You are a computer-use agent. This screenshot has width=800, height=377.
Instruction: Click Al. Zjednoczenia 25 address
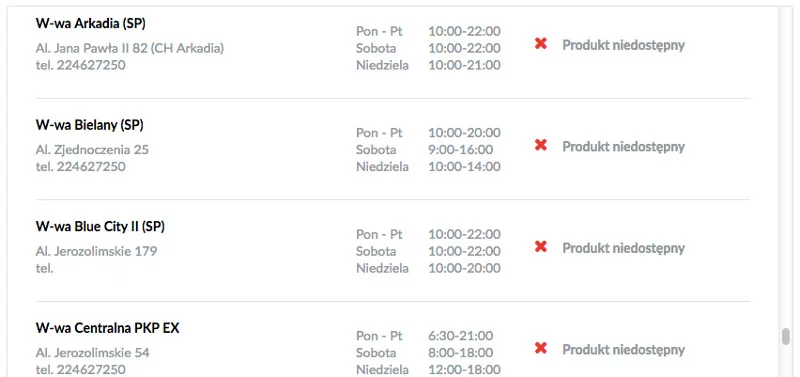point(92,150)
